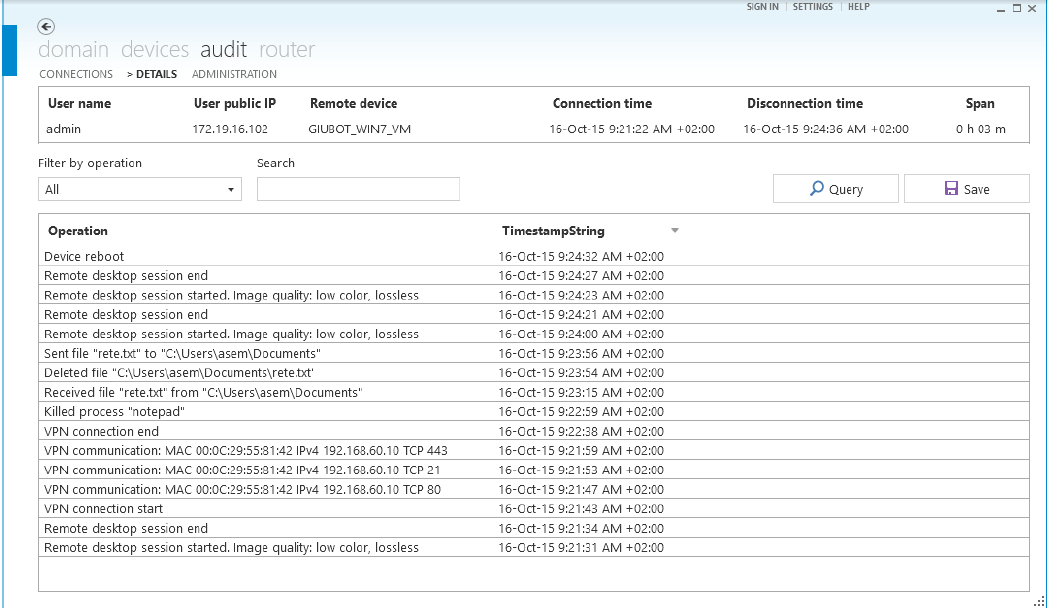Select disconnection time 9:24:36 AM cell

pyautogui.click(x=826, y=129)
